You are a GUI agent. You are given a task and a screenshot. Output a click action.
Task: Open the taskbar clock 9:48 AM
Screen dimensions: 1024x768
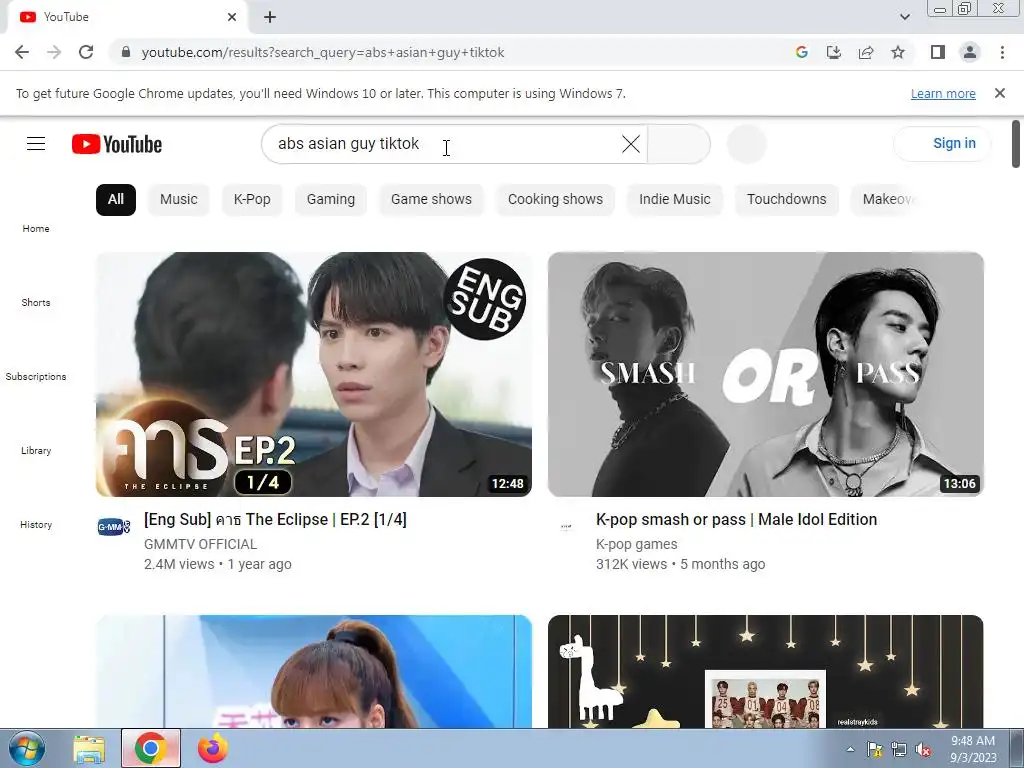(x=973, y=749)
